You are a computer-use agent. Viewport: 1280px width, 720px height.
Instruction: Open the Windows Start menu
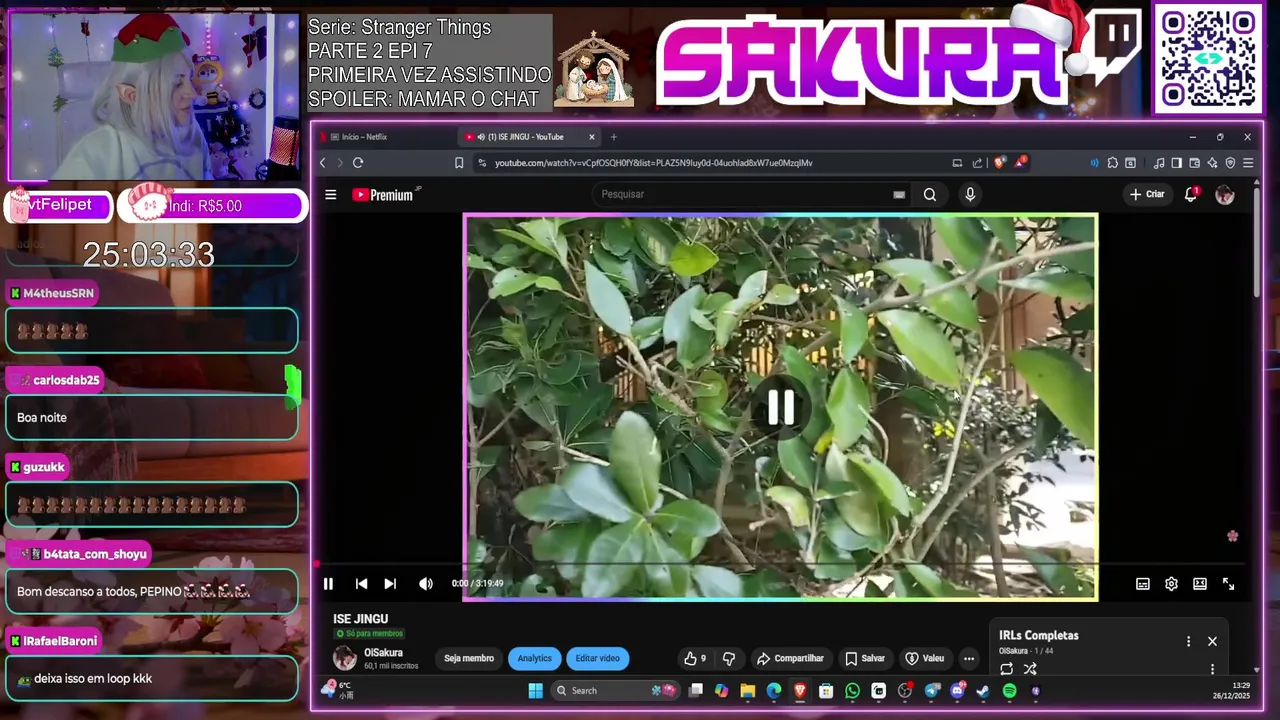coord(535,691)
